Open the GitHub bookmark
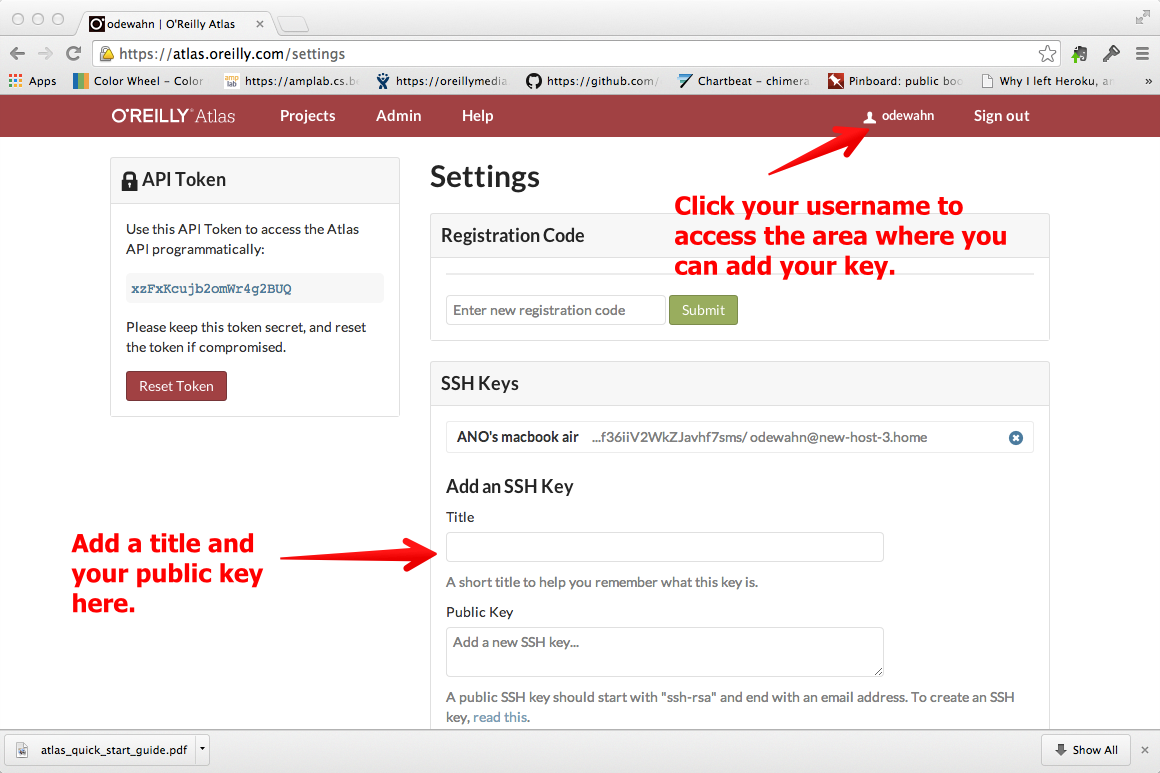 [x=593, y=81]
